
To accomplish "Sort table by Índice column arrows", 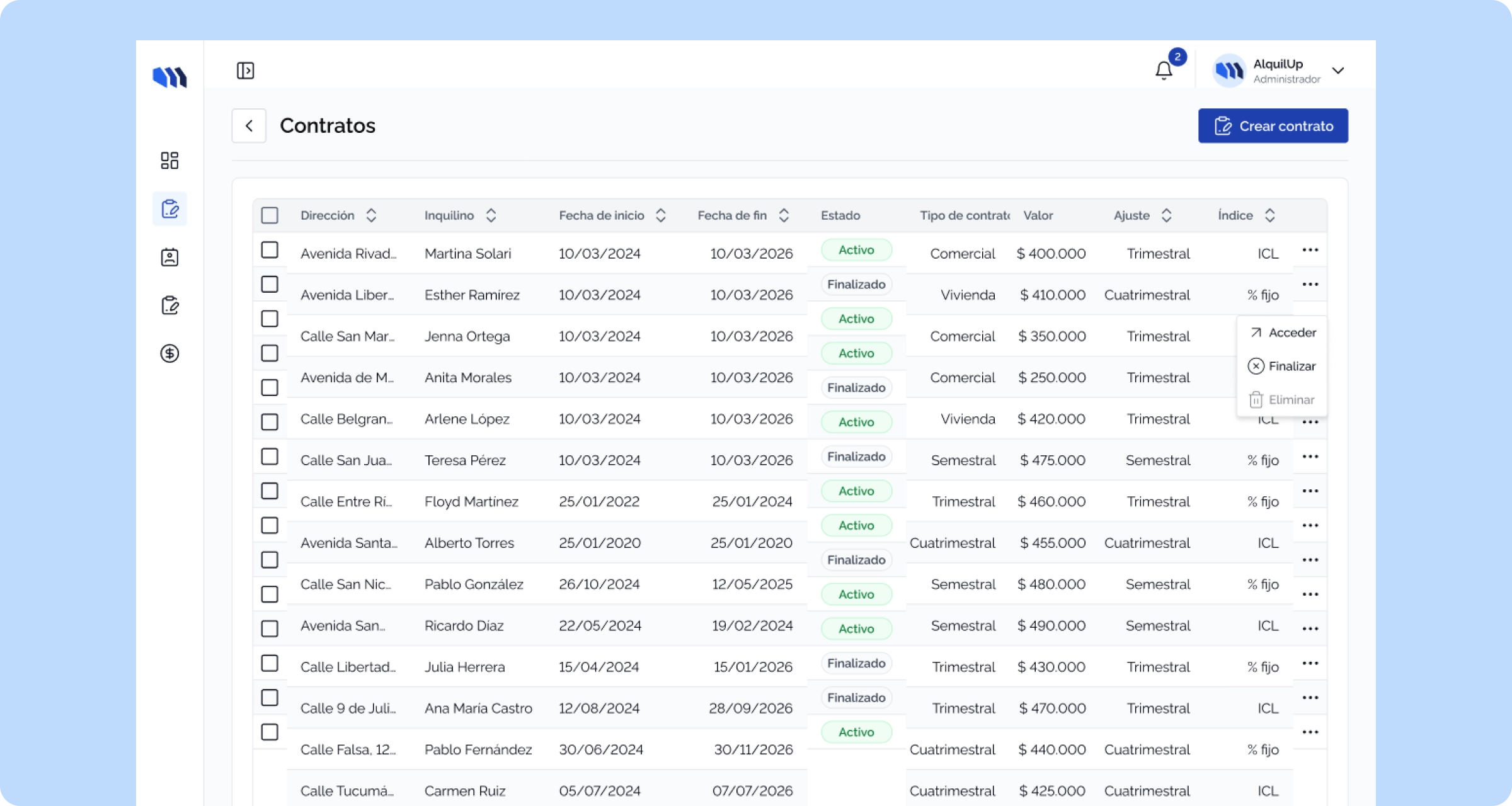I will [1269, 215].
